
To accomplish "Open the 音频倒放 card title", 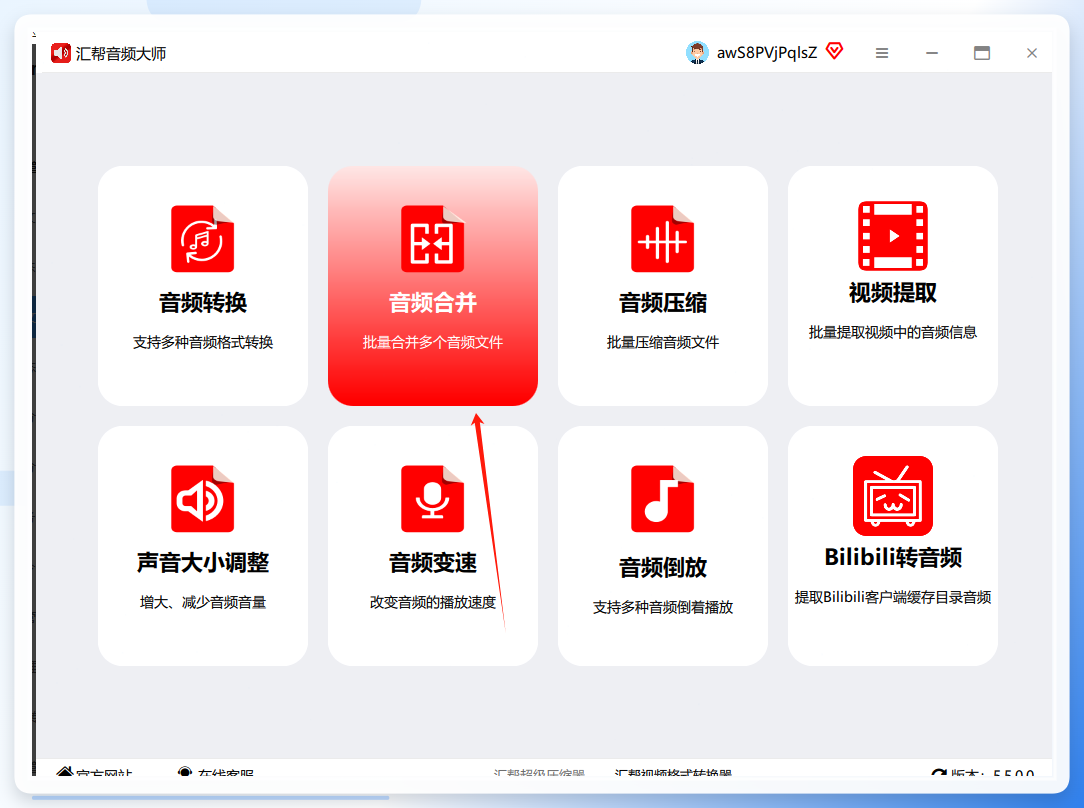I will [x=662, y=567].
